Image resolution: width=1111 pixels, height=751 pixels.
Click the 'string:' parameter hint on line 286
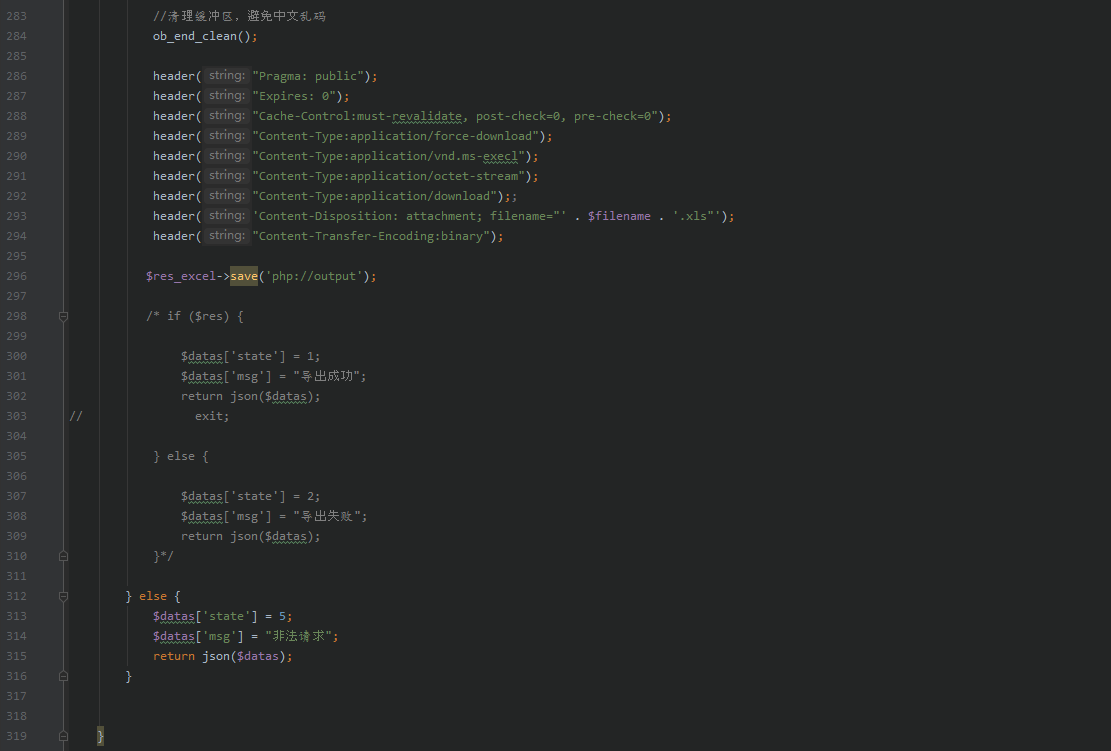click(225, 75)
